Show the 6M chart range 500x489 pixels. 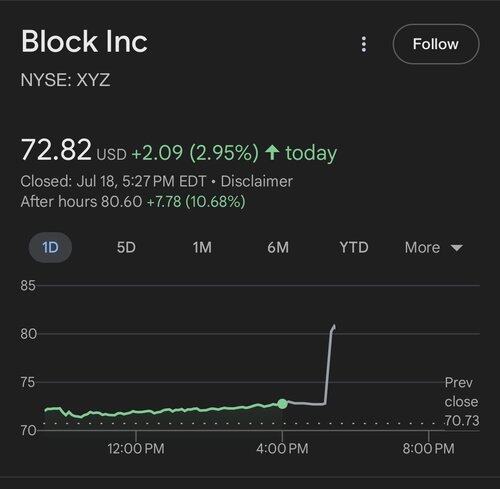278,248
